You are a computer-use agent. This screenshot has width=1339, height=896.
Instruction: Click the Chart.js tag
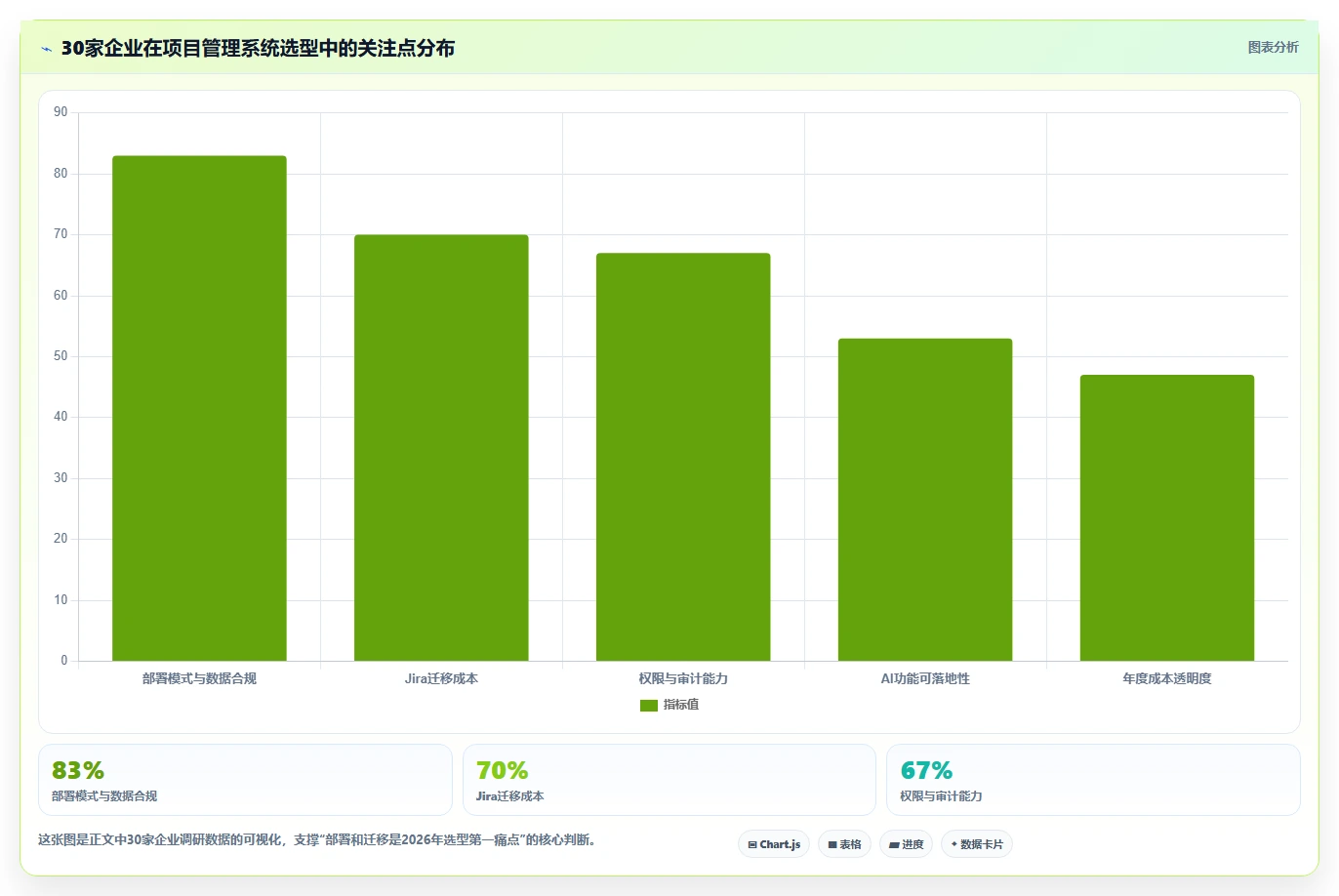tap(774, 844)
